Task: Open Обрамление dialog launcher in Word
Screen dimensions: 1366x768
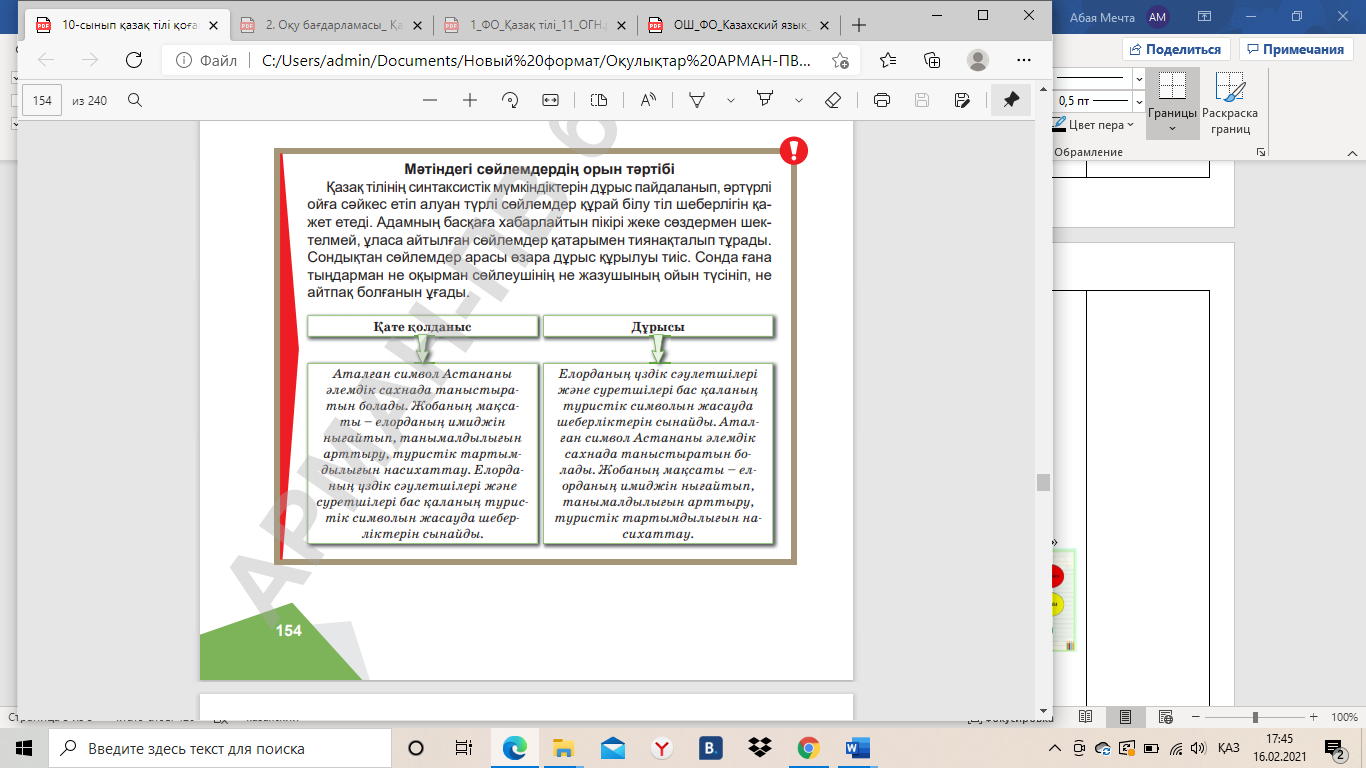Action: click(x=1262, y=152)
